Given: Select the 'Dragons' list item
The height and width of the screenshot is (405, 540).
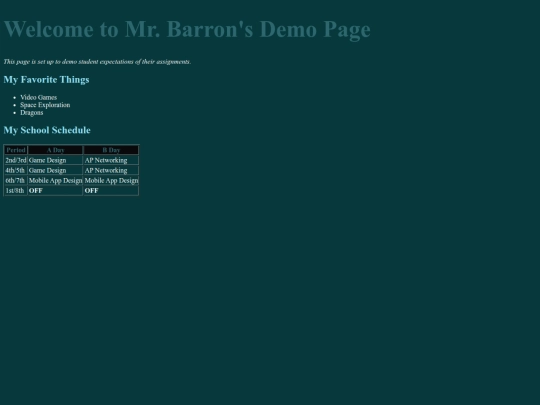Looking at the screenshot, I should 32,113.
